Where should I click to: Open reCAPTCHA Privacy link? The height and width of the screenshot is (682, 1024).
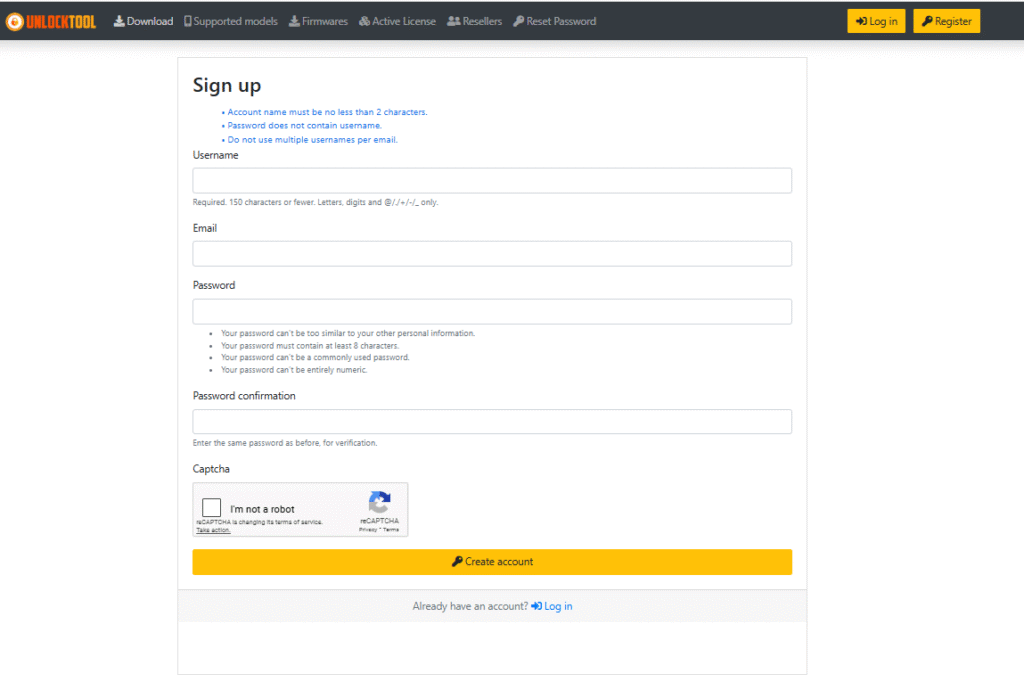(368, 530)
